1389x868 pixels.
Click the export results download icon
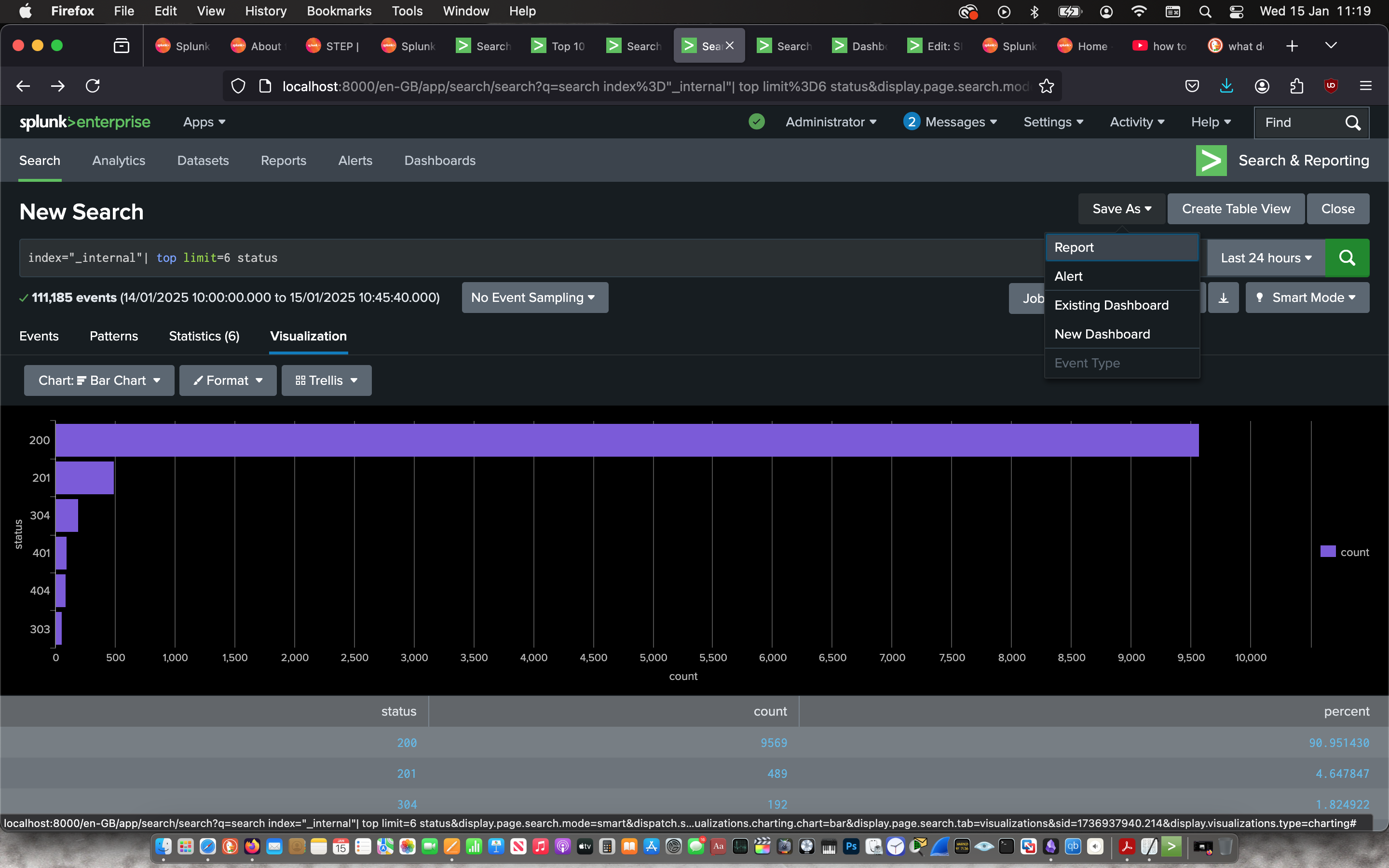[1223, 298]
